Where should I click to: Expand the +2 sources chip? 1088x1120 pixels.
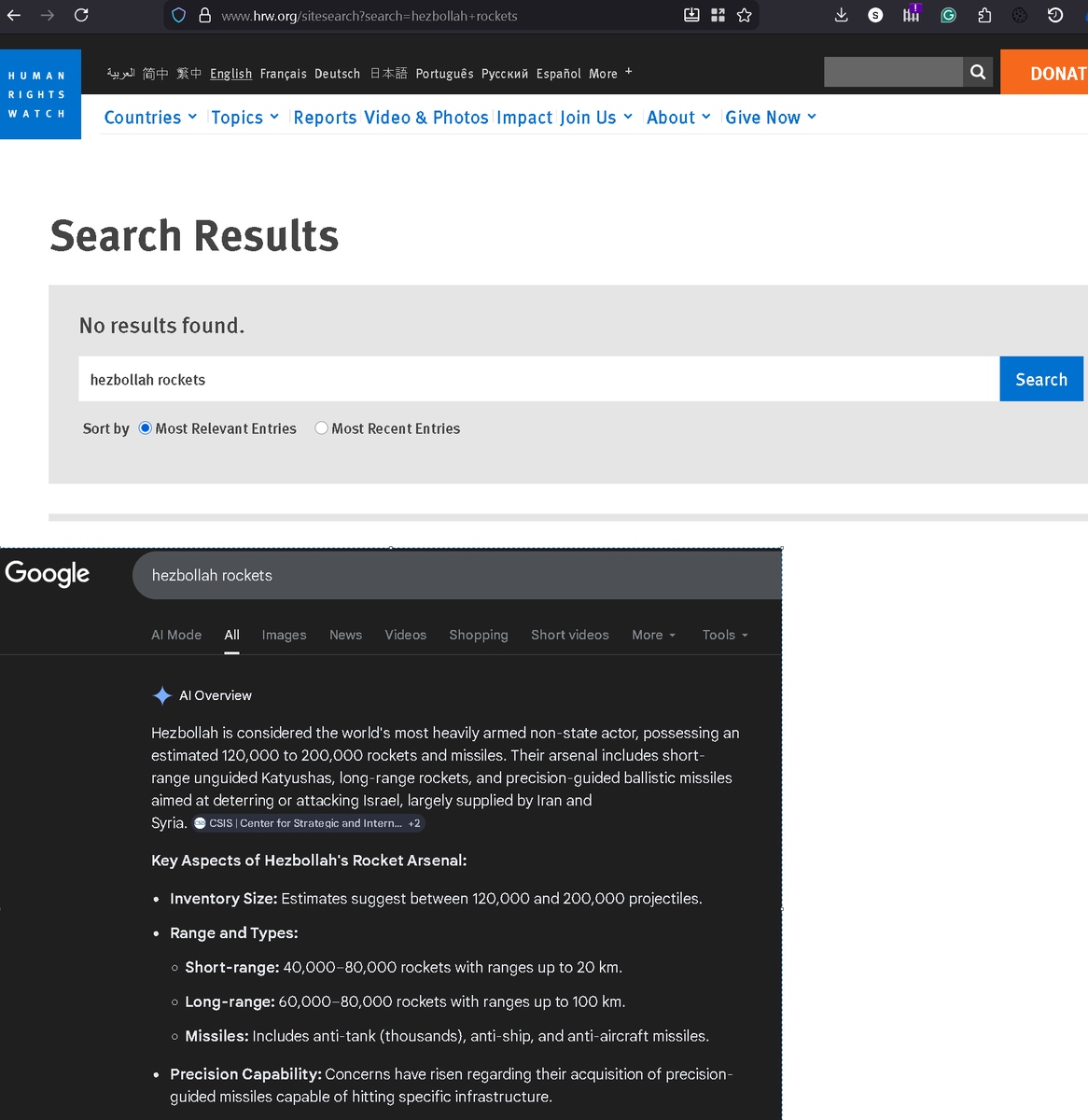[414, 823]
